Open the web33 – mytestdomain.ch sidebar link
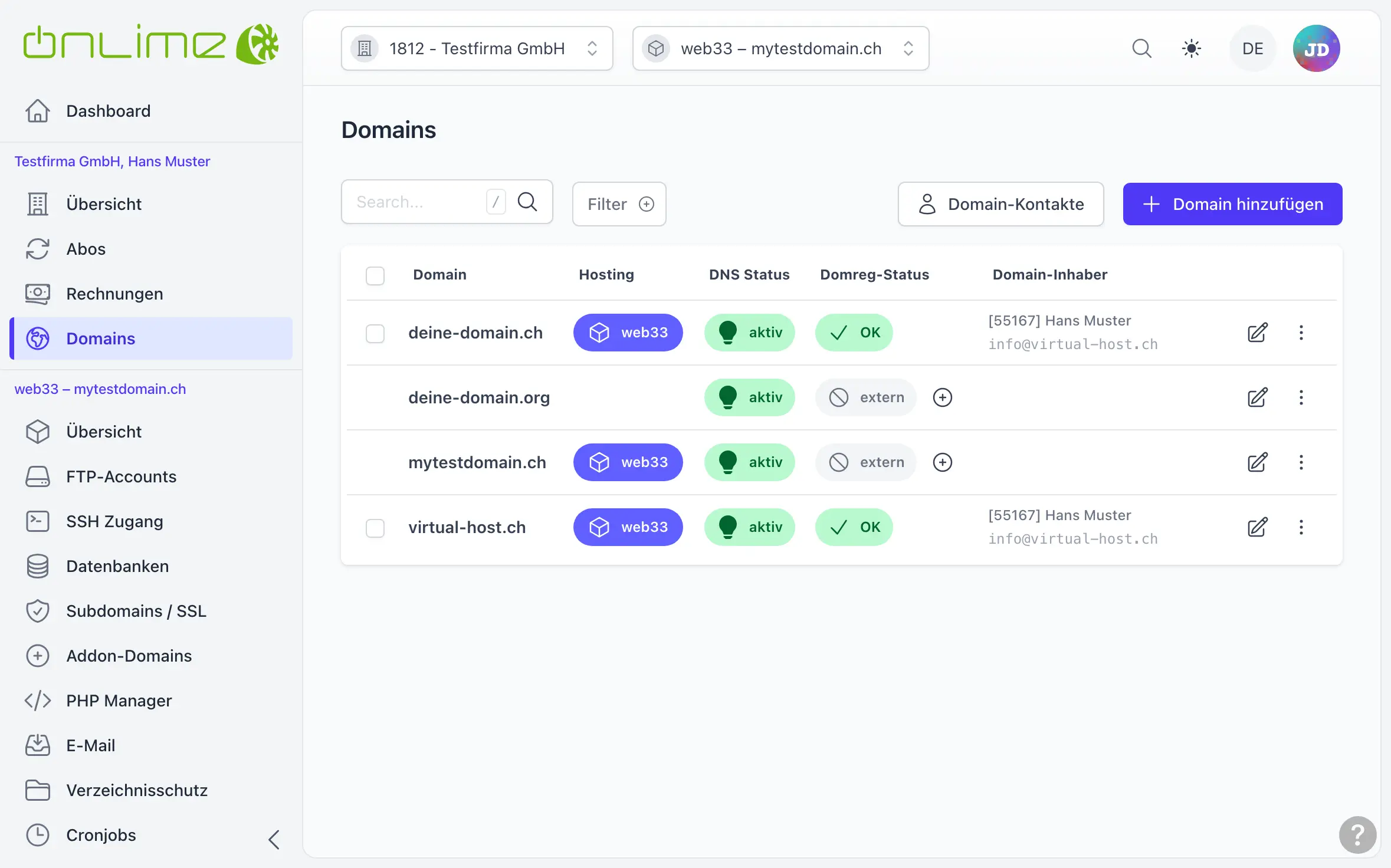The width and height of the screenshot is (1391, 868). [100, 389]
